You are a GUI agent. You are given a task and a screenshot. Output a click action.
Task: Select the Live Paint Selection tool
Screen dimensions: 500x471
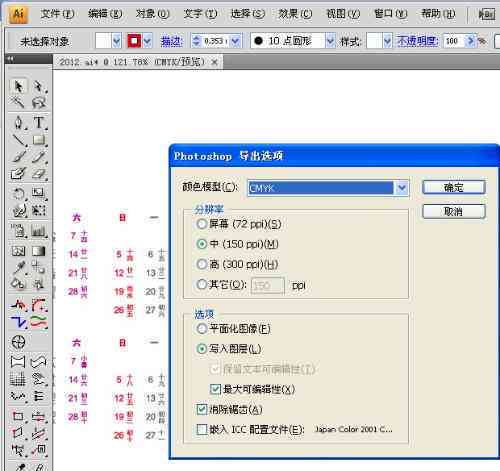tap(39, 284)
